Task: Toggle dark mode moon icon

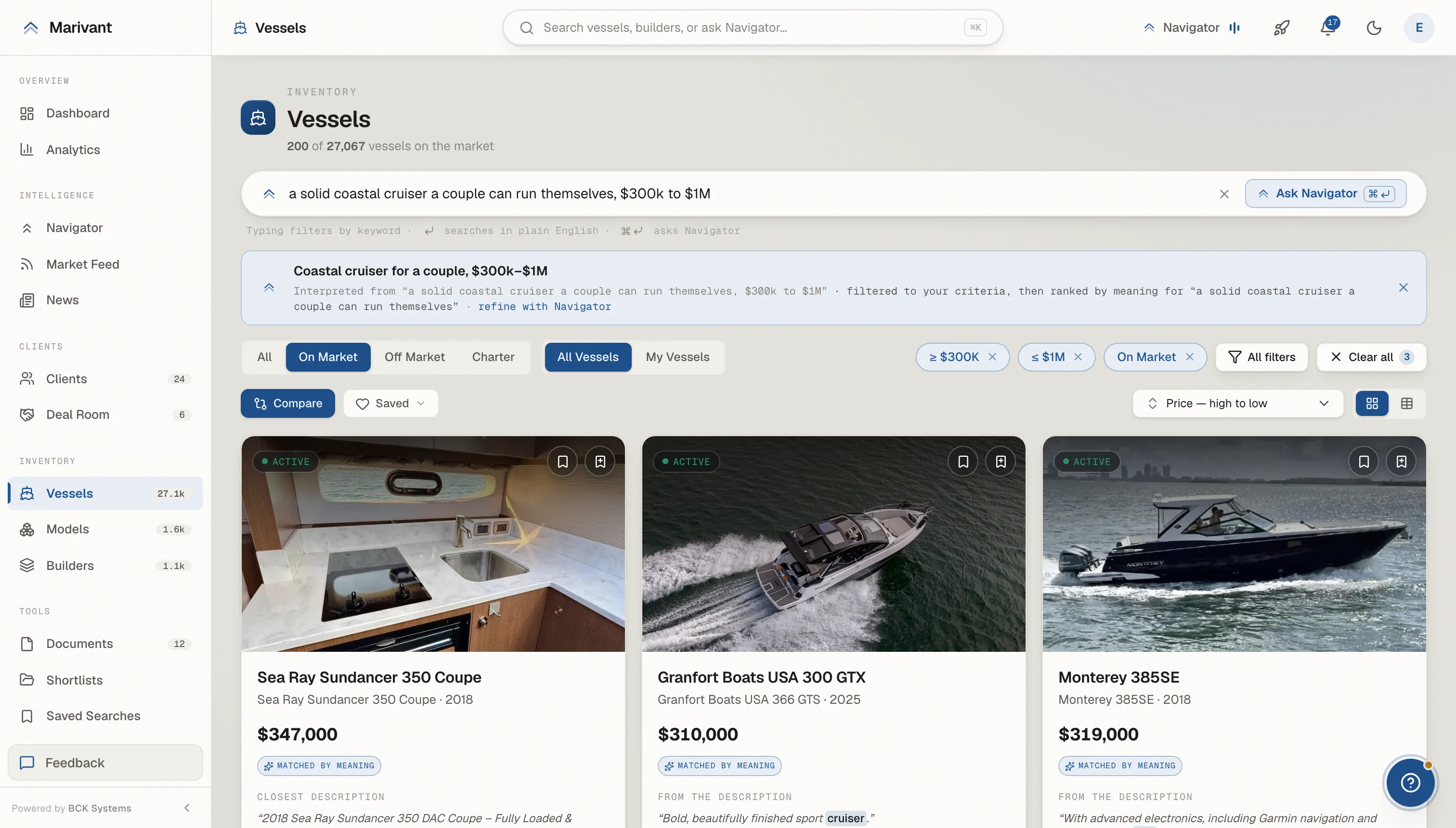Action: pyautogui.click(x=1374, y=27)
